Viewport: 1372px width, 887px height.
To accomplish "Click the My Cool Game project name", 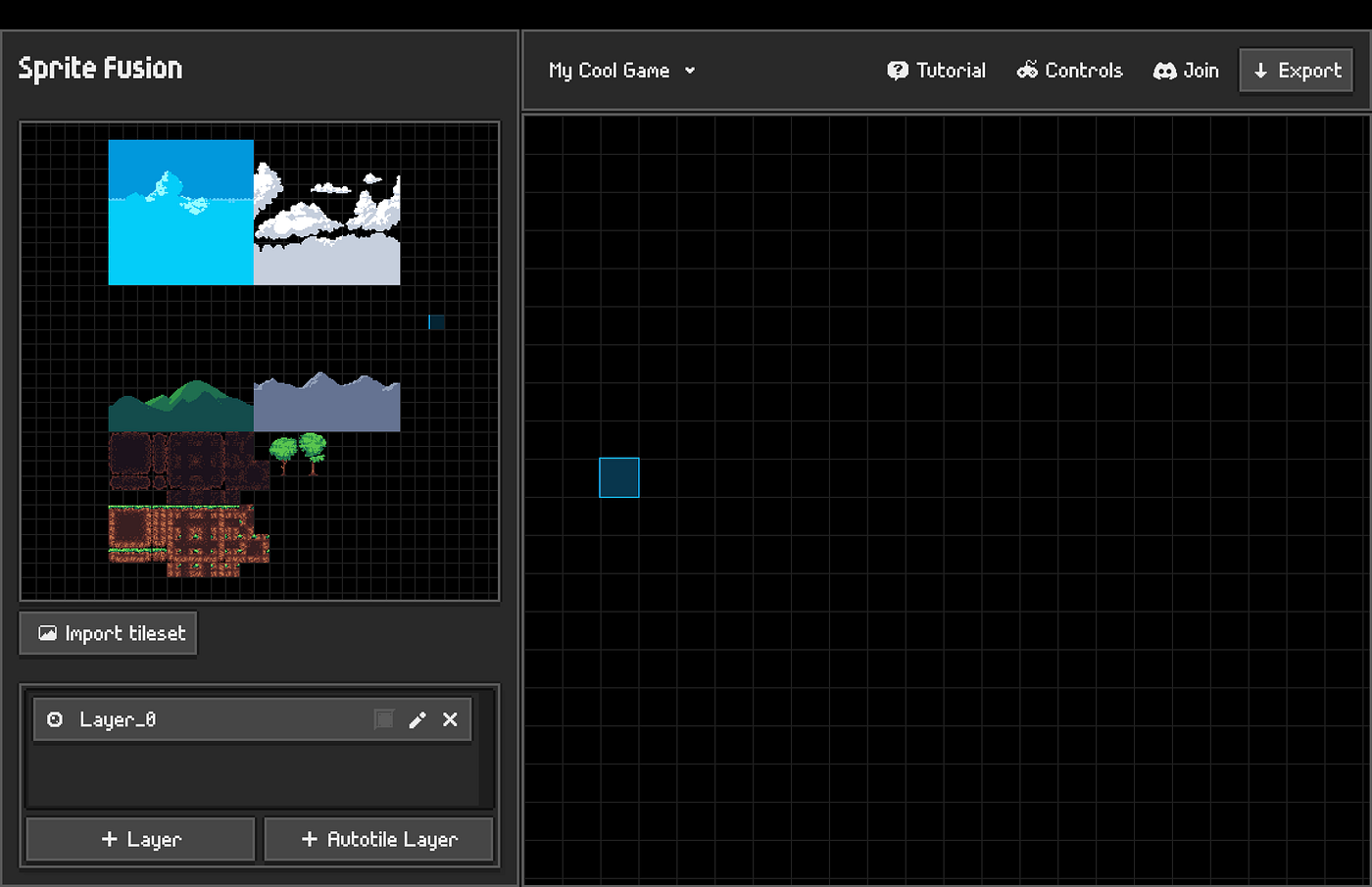I will [610, 71].
